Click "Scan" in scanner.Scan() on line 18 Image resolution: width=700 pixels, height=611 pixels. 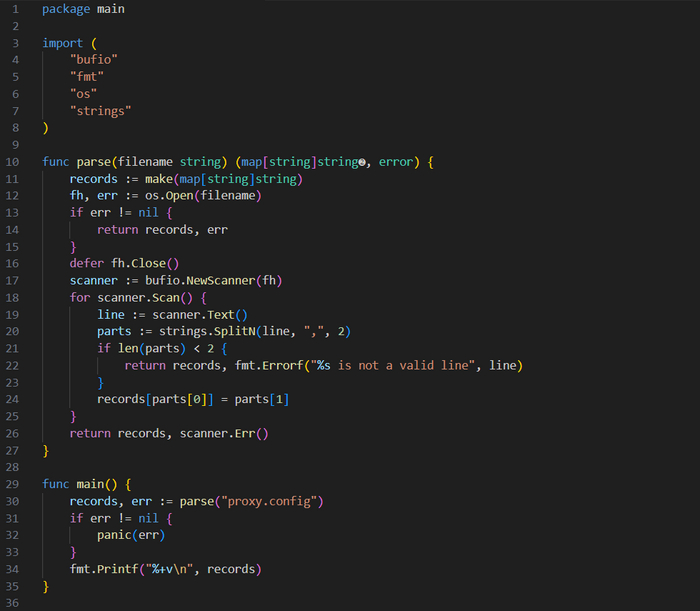point(166,298)
